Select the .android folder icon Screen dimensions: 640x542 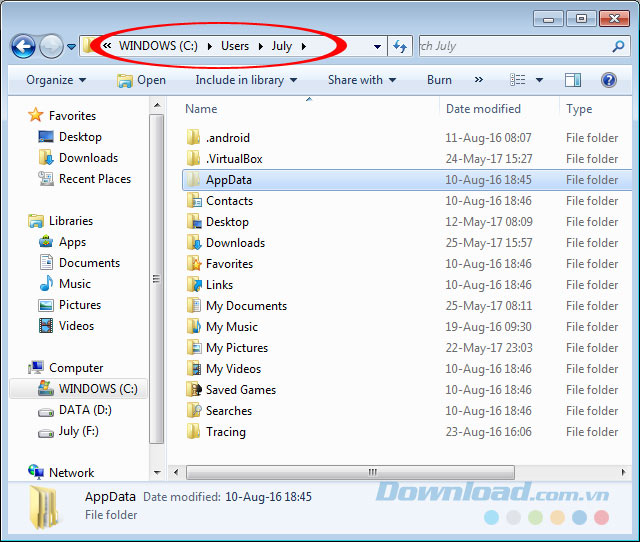(x=193, y=137)
